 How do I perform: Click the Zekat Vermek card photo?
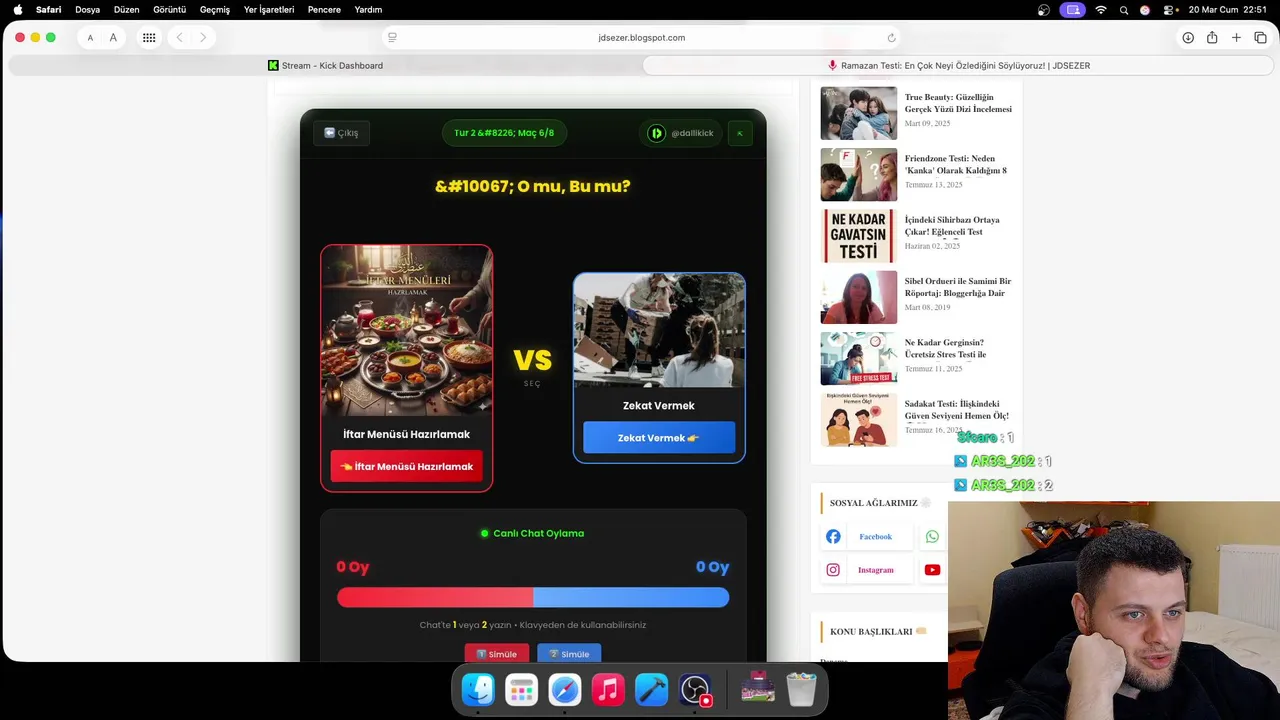[x=659, y=331]
